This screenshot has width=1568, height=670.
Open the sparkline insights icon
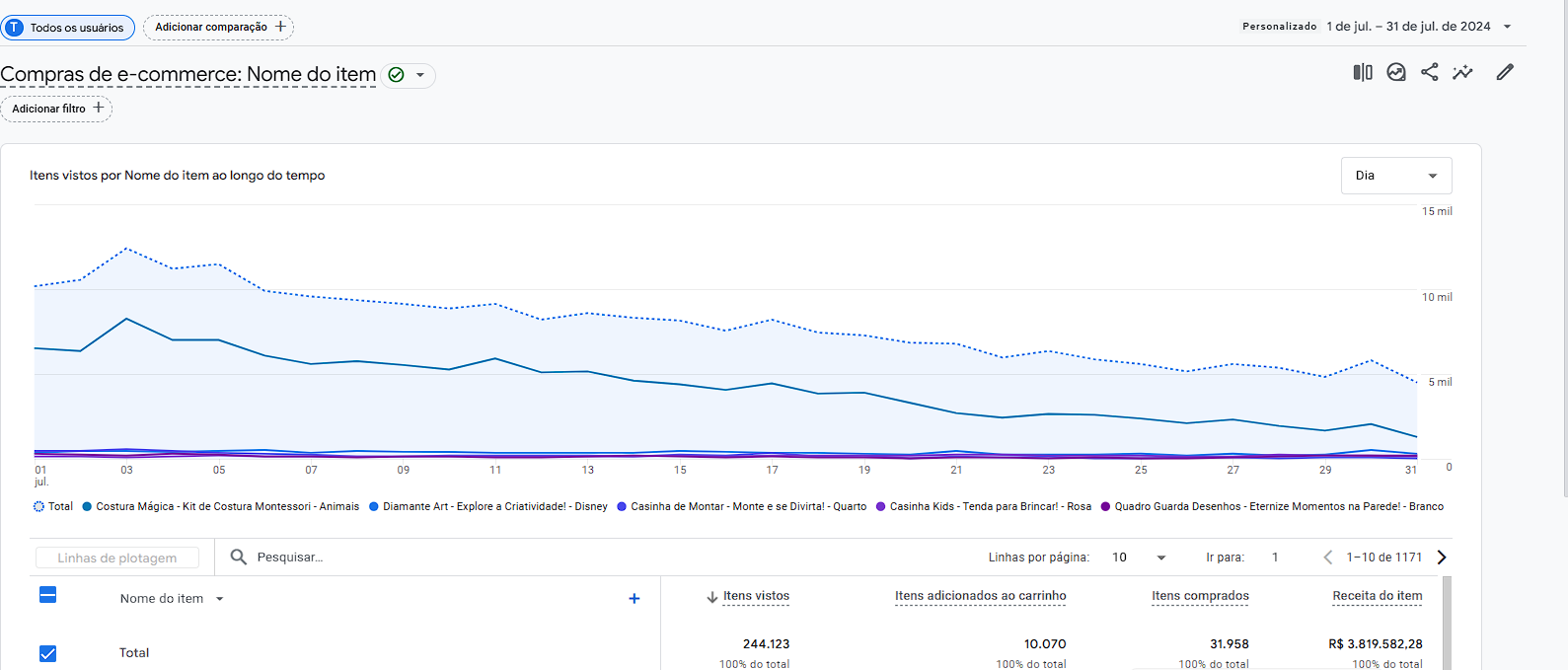click(x=1462, y=72)
